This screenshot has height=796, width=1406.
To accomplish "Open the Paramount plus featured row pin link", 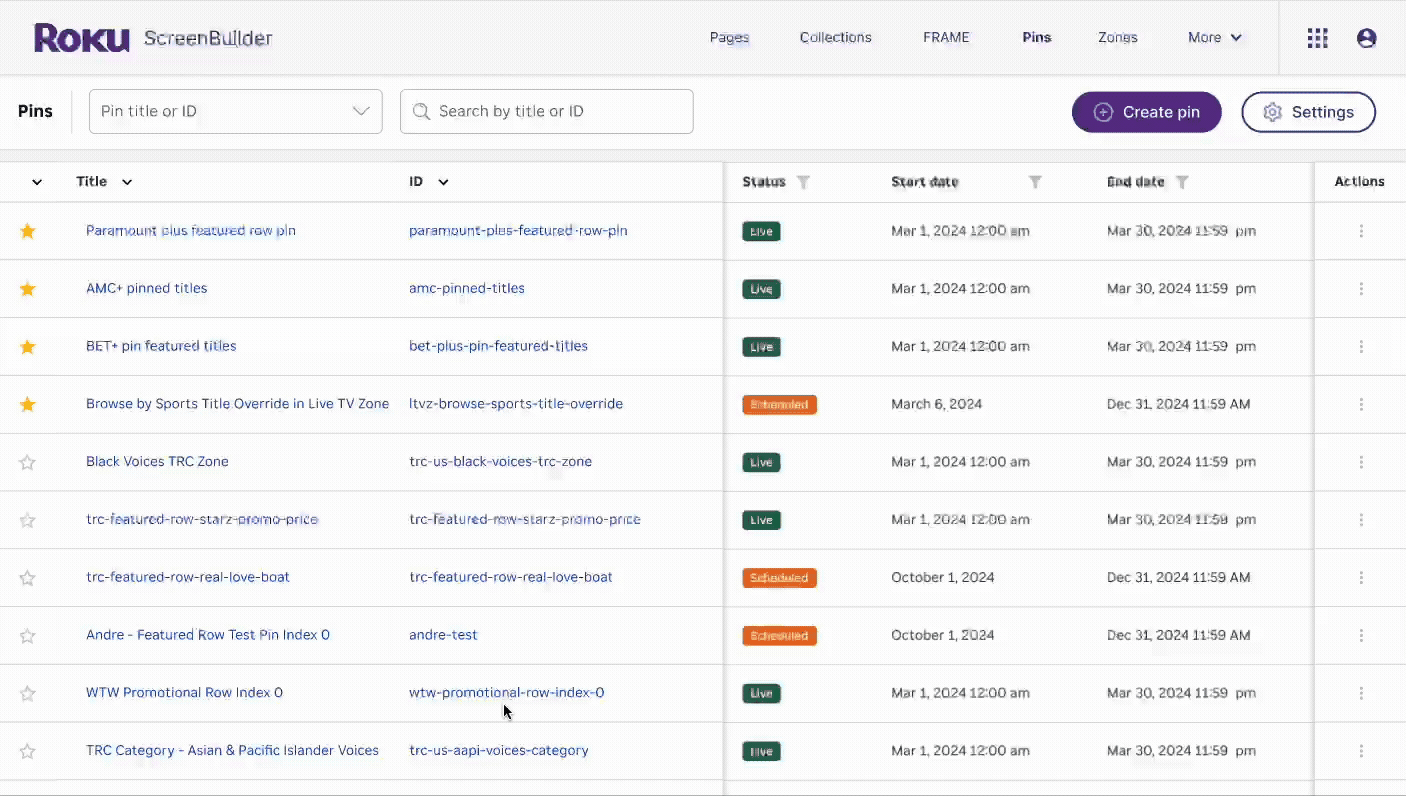I will point(191,231).
